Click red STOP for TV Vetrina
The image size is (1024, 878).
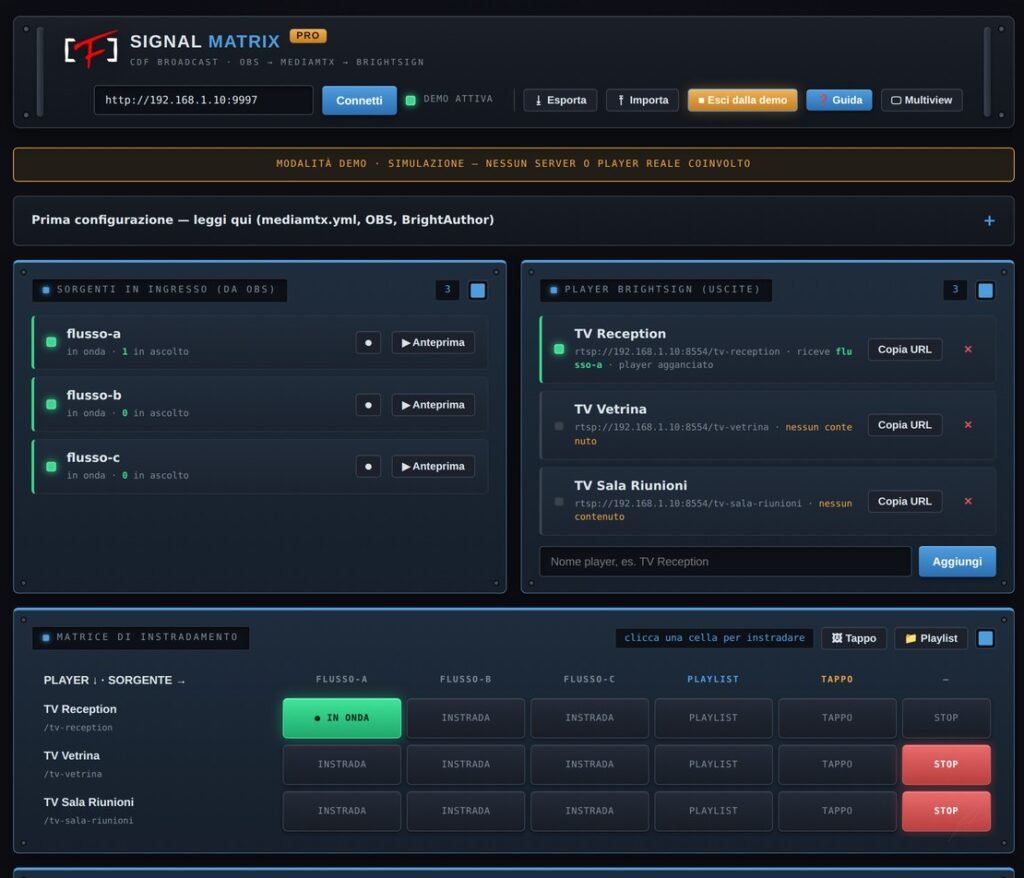coord(946,764)
